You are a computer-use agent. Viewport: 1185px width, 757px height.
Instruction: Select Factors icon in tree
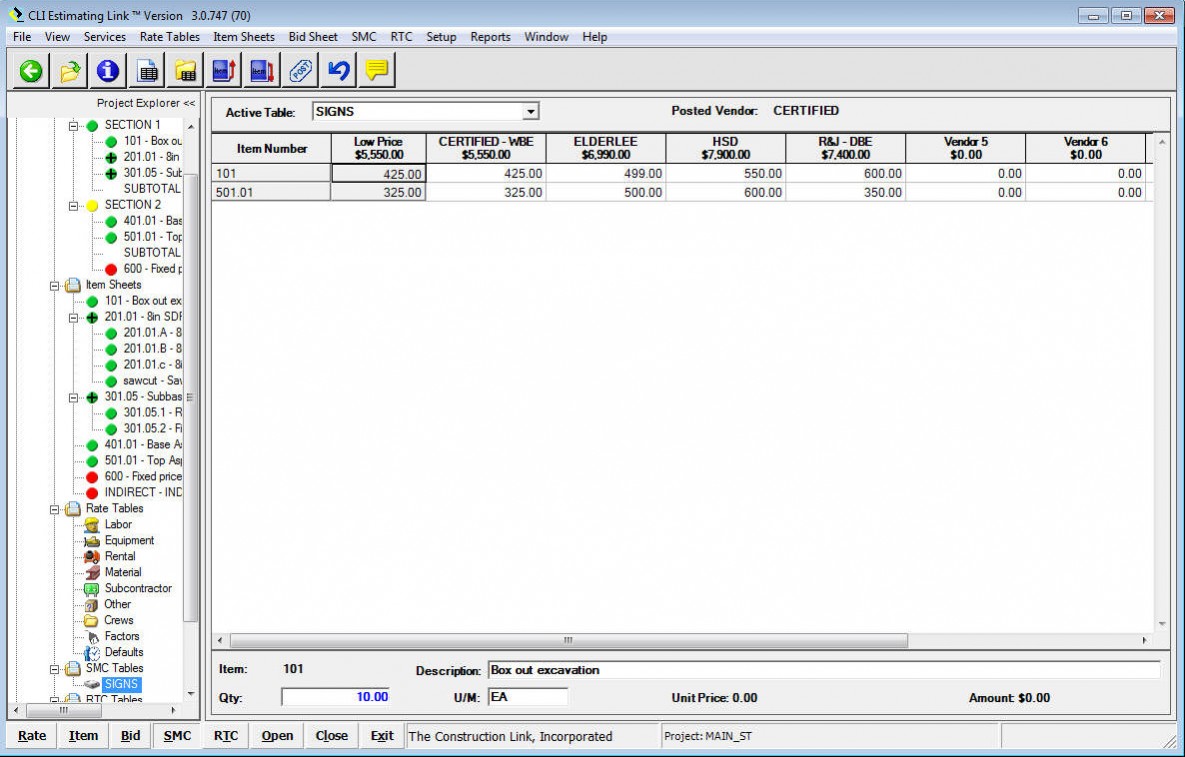tap(91, 637)
